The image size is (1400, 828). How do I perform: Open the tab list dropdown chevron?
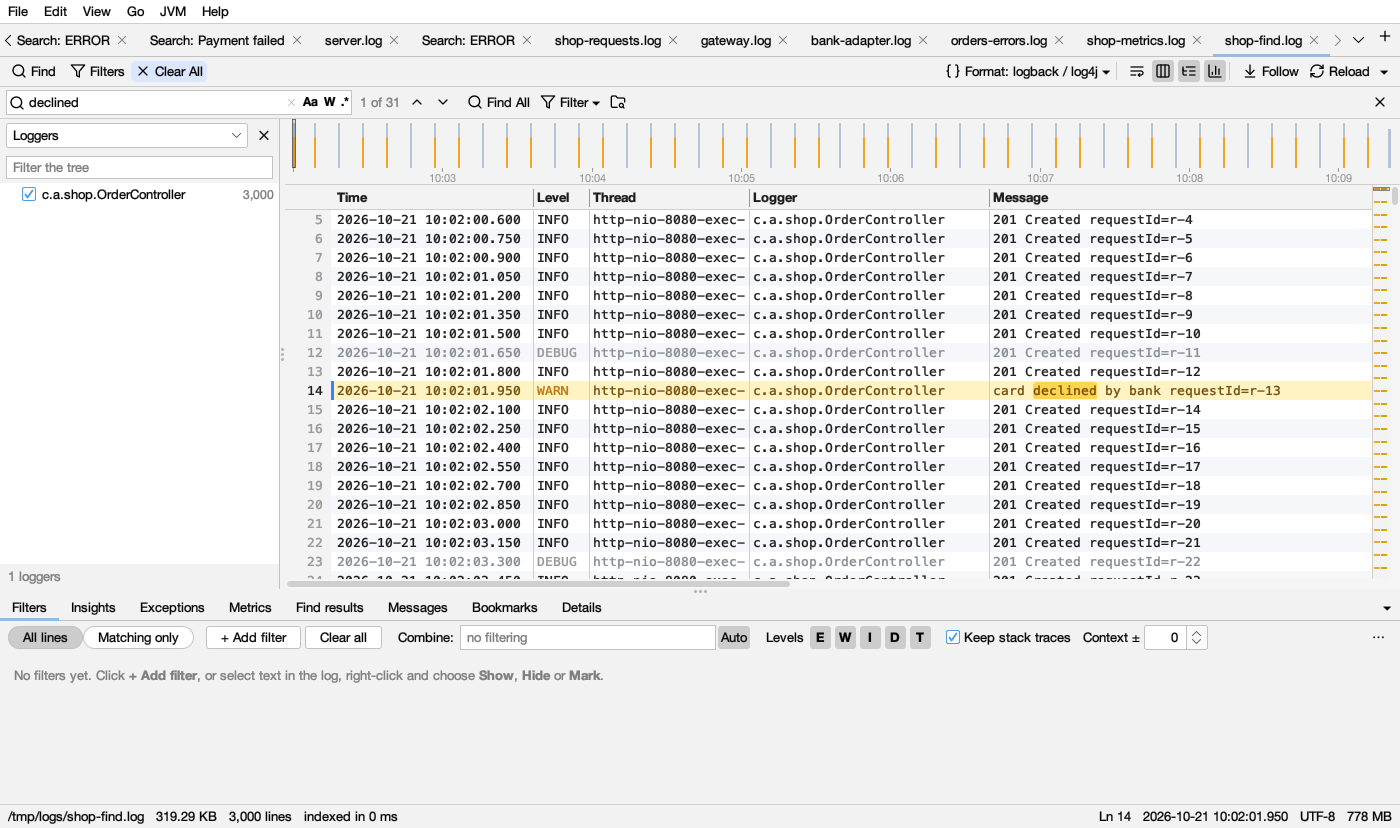[1358, 40]
